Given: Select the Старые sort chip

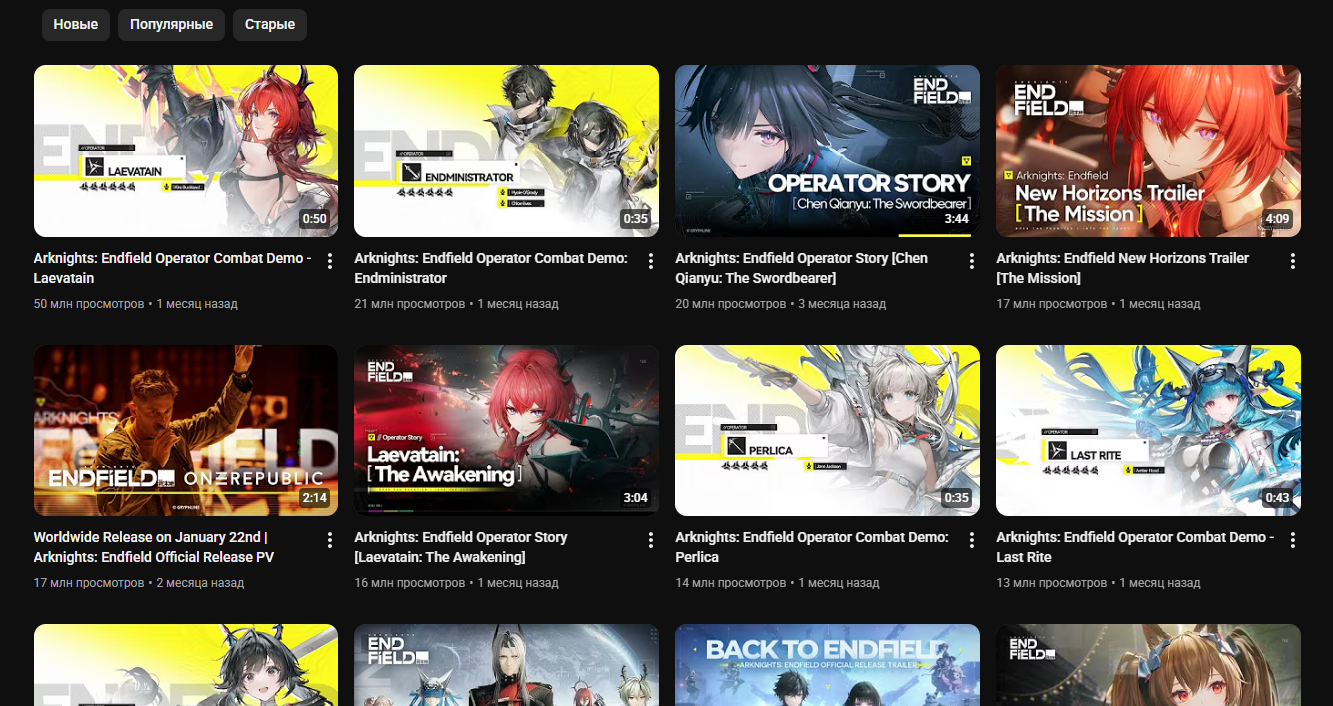Looking at the screenshot, I should click(x=270, y=24).
